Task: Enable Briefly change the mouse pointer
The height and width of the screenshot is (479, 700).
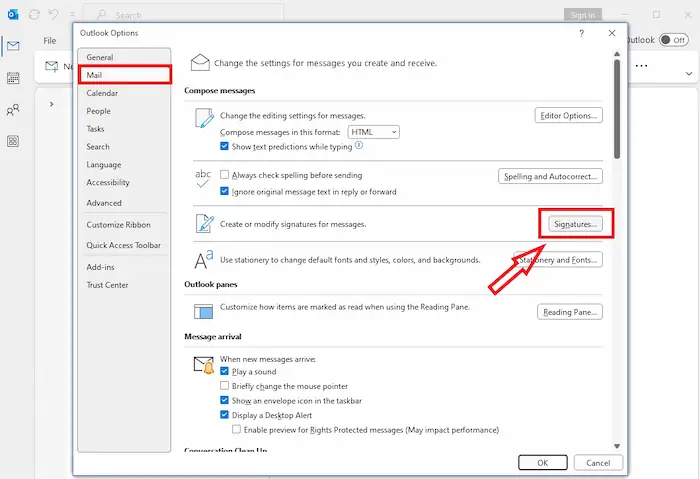Action: pyautogui.click(x=225, y=385)
